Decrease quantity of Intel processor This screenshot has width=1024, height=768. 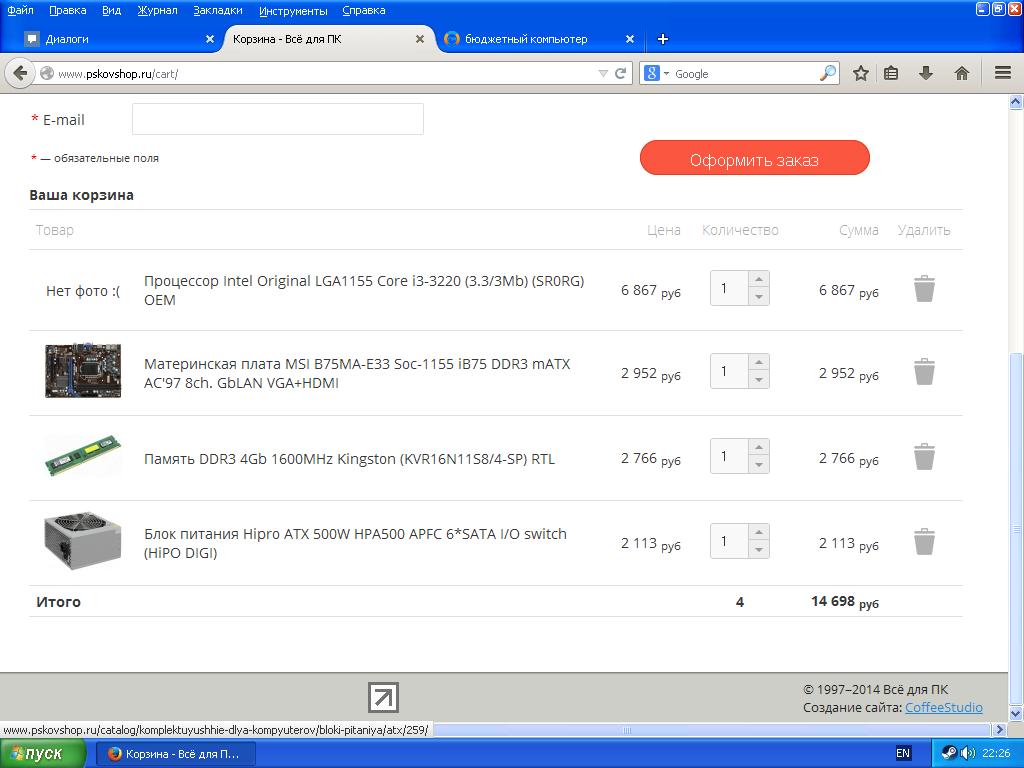click(x=759, y=297)
